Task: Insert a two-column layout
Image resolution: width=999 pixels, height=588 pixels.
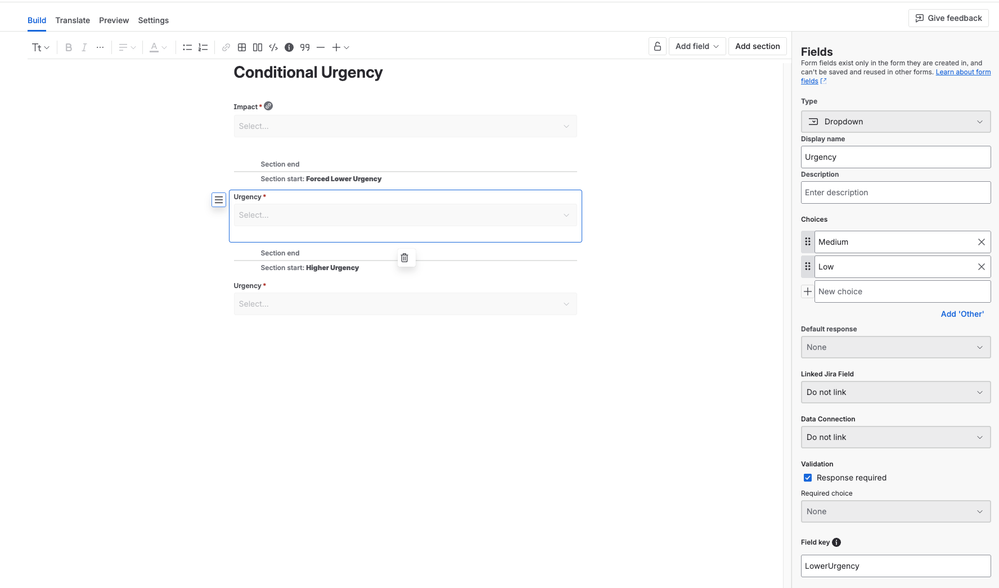Action: 257,47
